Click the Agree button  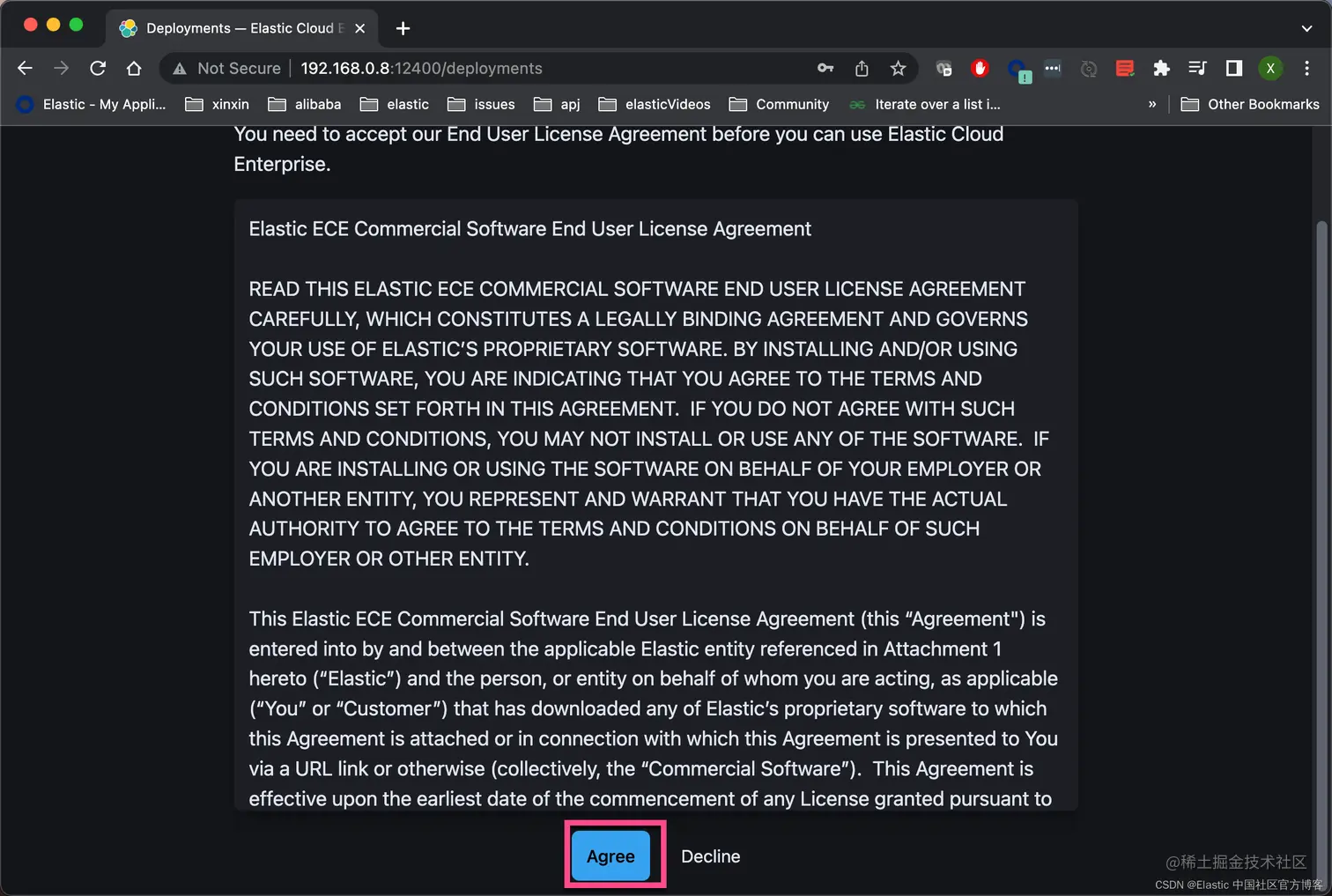coord(610,855)
